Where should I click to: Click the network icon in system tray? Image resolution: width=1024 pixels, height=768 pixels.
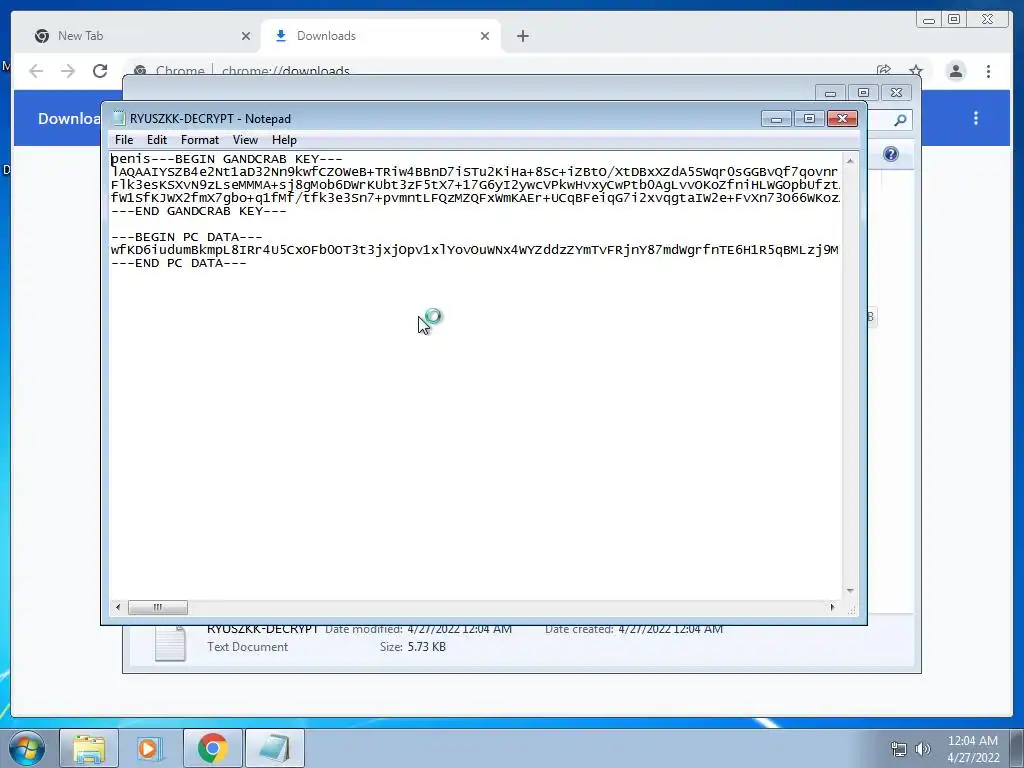[x=899, y=749]
